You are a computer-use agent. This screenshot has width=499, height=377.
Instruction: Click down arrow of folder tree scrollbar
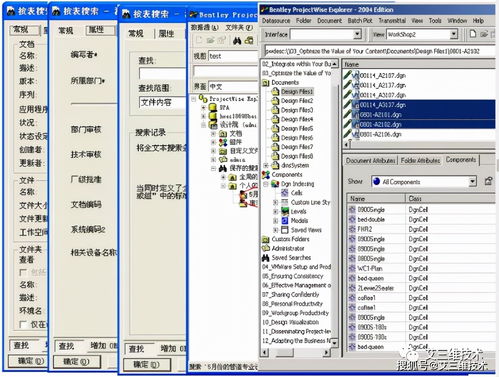pyautogui.click(x=334, y=342)
